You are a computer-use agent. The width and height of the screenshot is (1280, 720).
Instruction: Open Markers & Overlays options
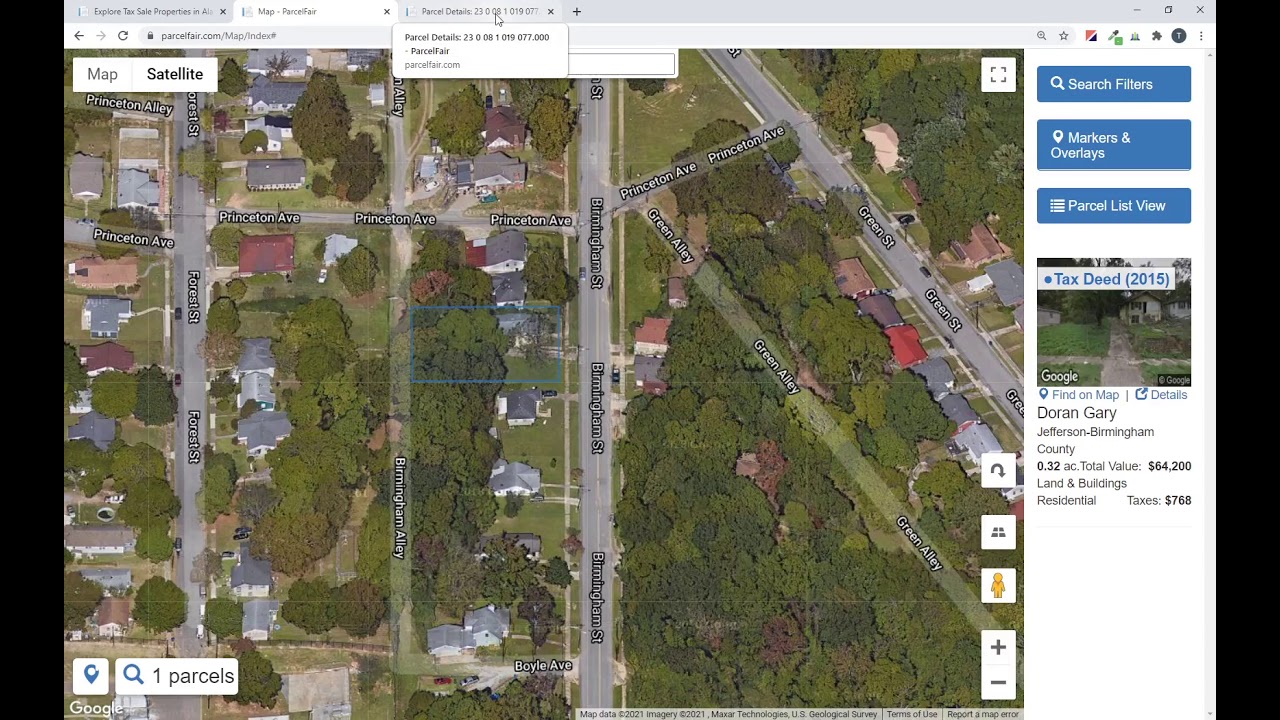(x=1114, y=145)
